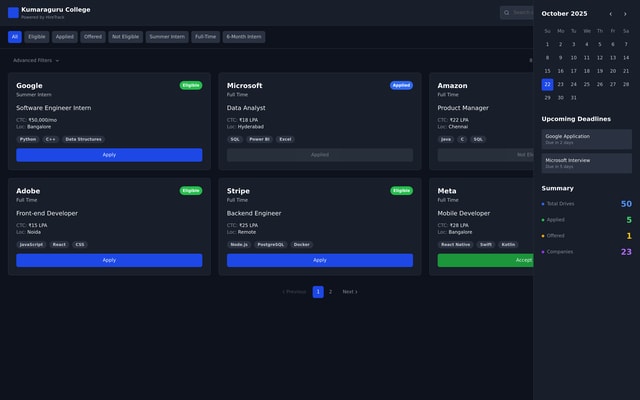The height and width of the screenshot is (400, 640).
Task: Toggle the Not Eligible filter chip
Action: tap(125, 37)
